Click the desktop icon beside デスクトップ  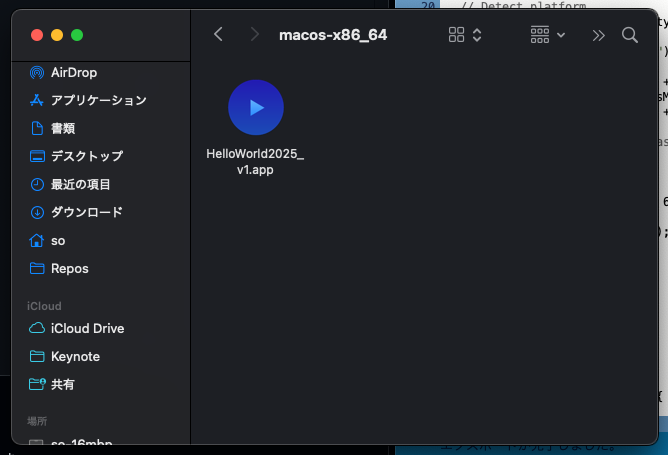37,156
